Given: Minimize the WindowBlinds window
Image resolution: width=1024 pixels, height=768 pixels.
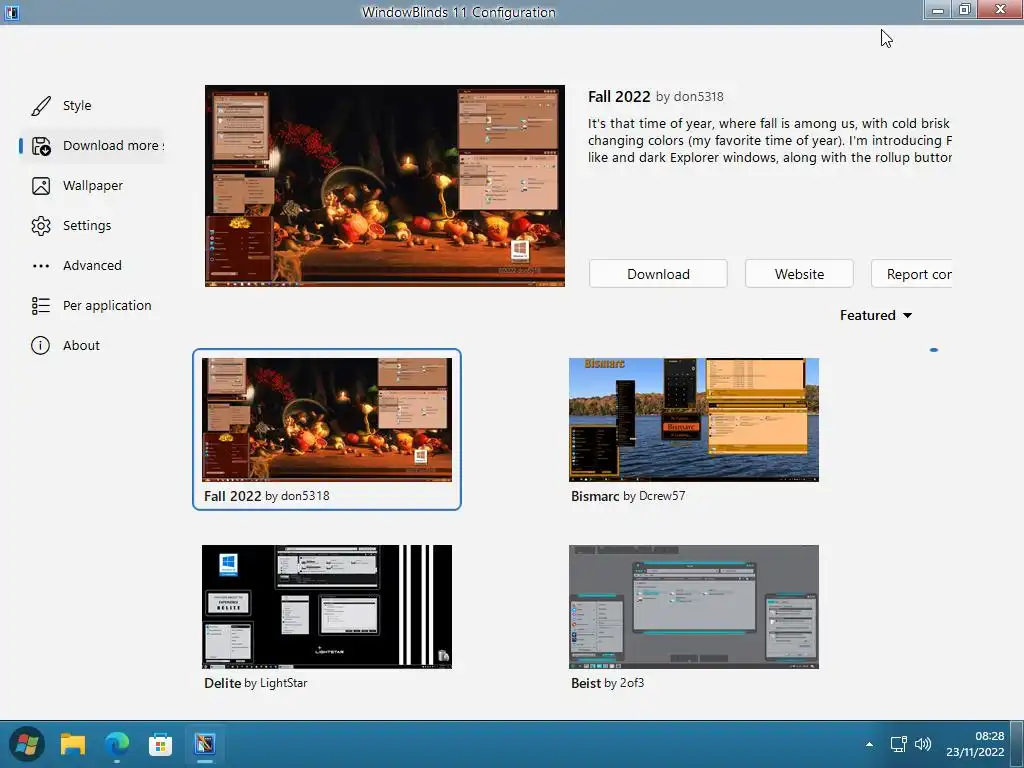Looking at the screenshot, I should 938,10.
